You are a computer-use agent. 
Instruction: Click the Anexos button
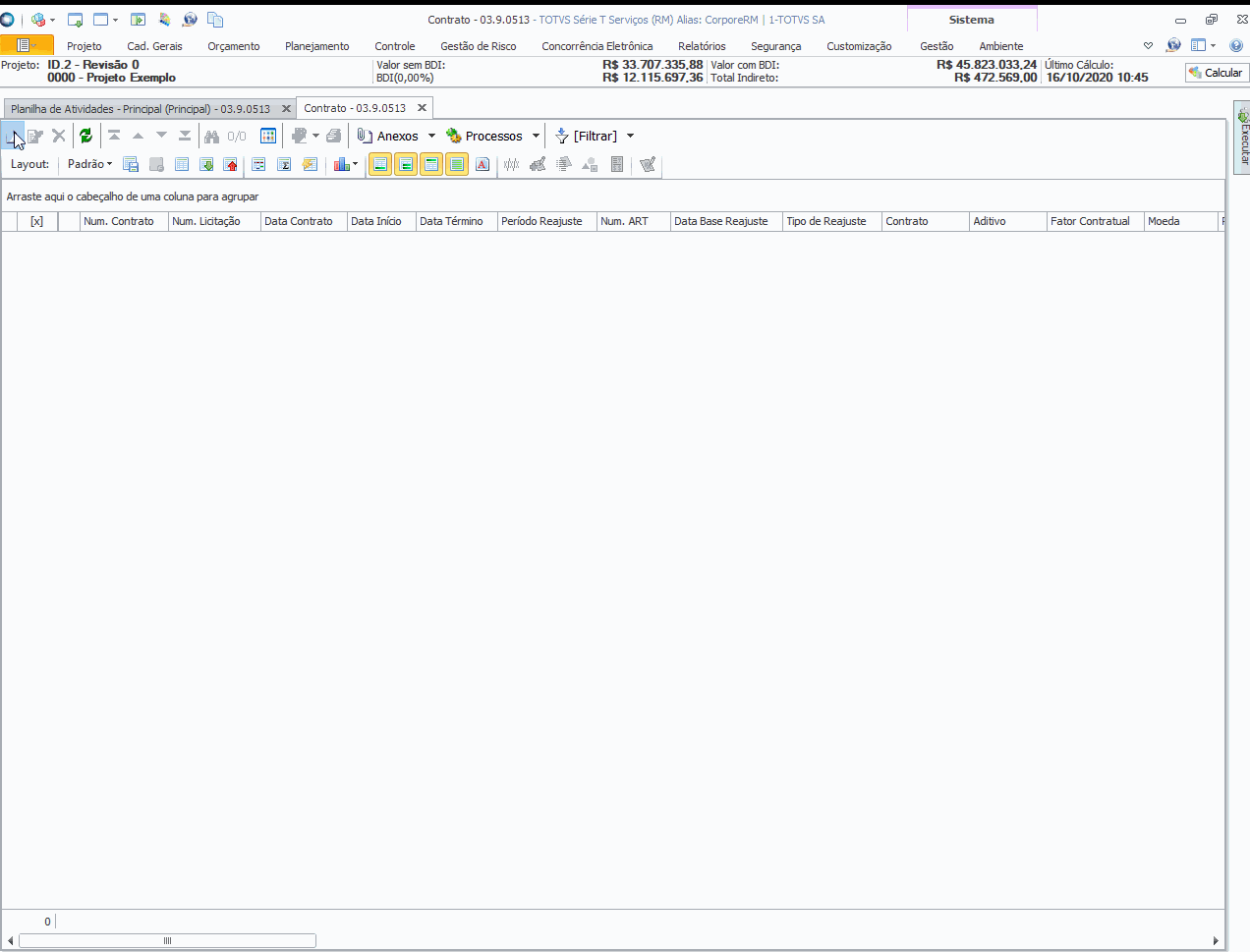[x=388, y=137]
